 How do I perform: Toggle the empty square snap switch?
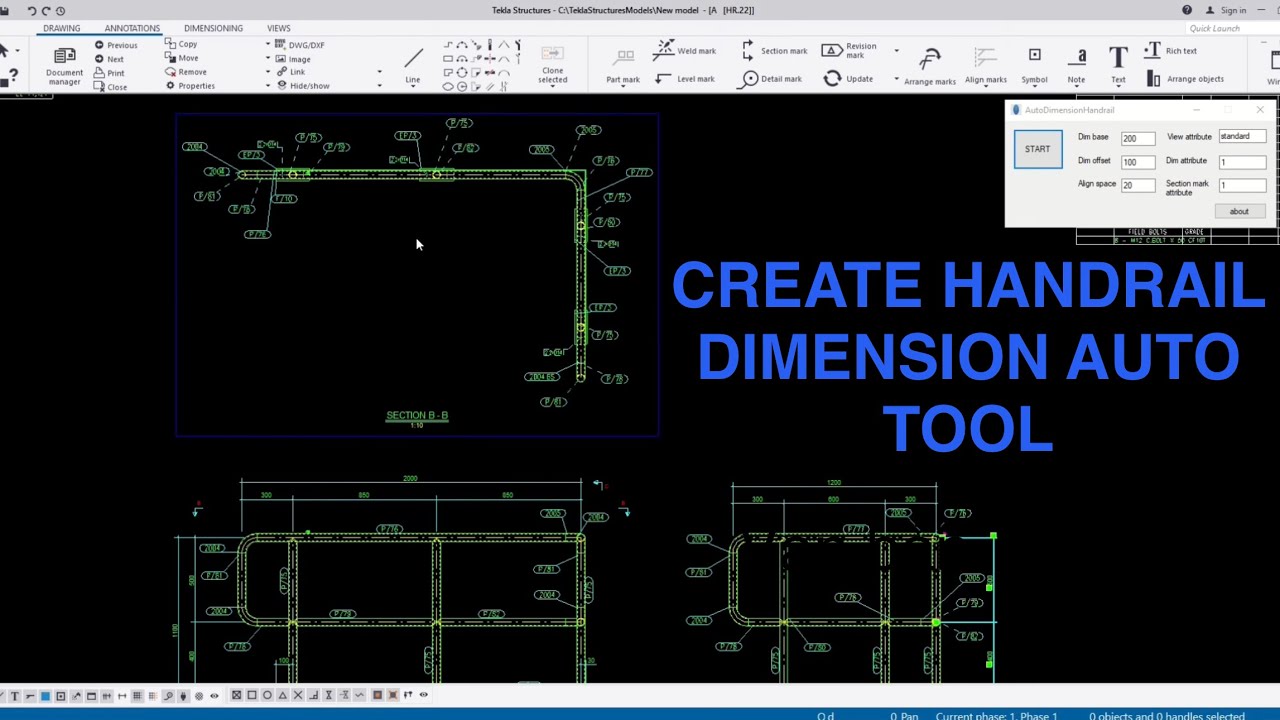pyautogui.click(x=252, y=695)
